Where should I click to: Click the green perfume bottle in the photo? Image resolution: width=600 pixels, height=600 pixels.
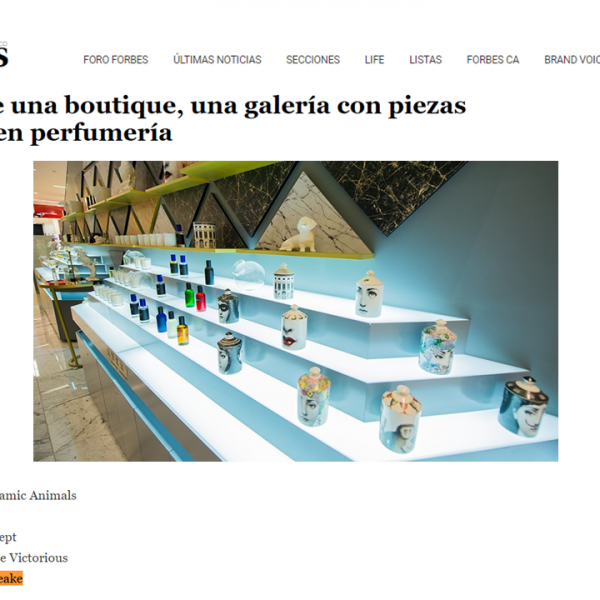pyautogui.click(x=189, y=295)
